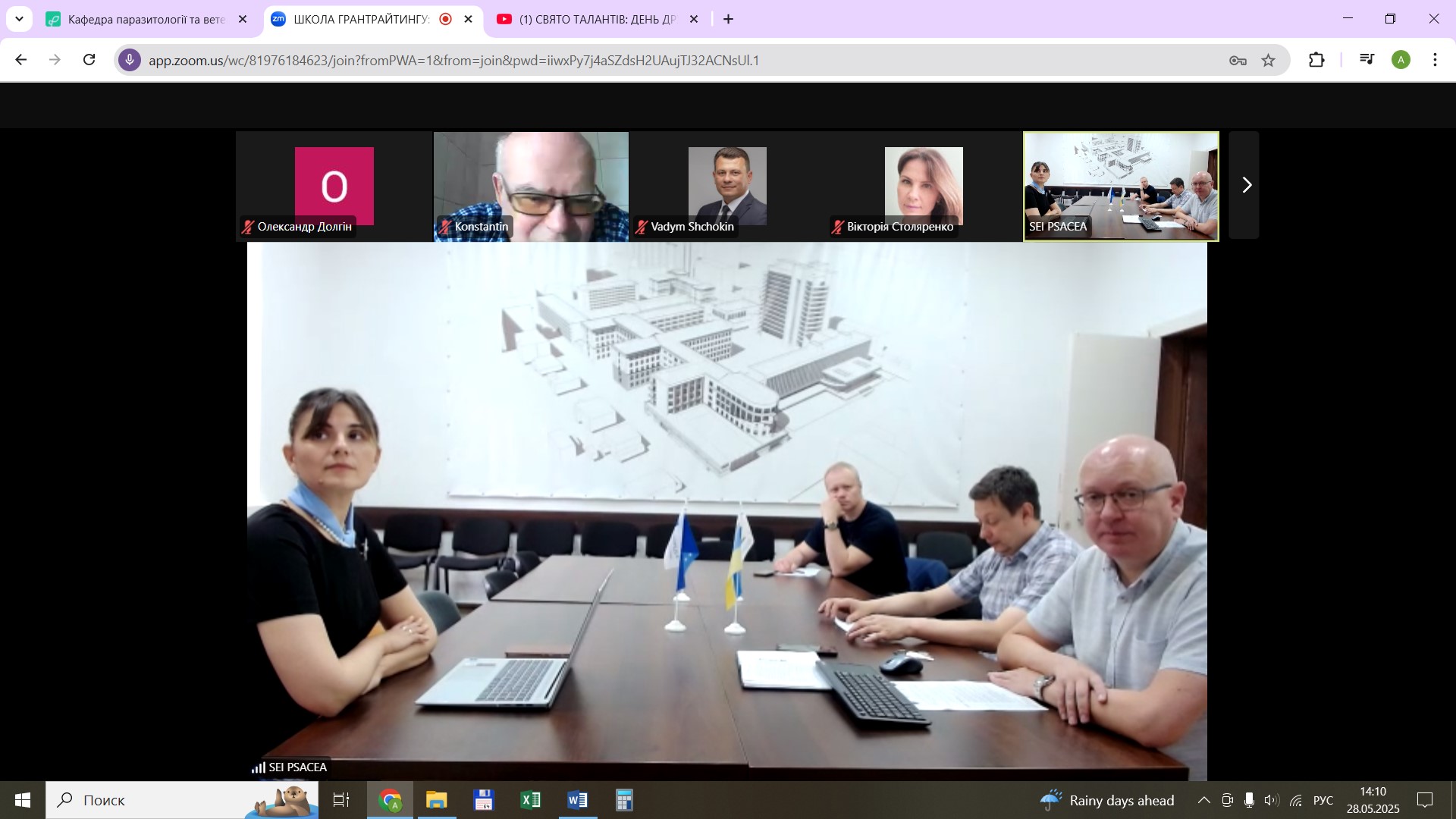The width and height of the screenshot is (1456, 819).
Task: Go back with the browser back arrow
Action: [x=21, y=60]
